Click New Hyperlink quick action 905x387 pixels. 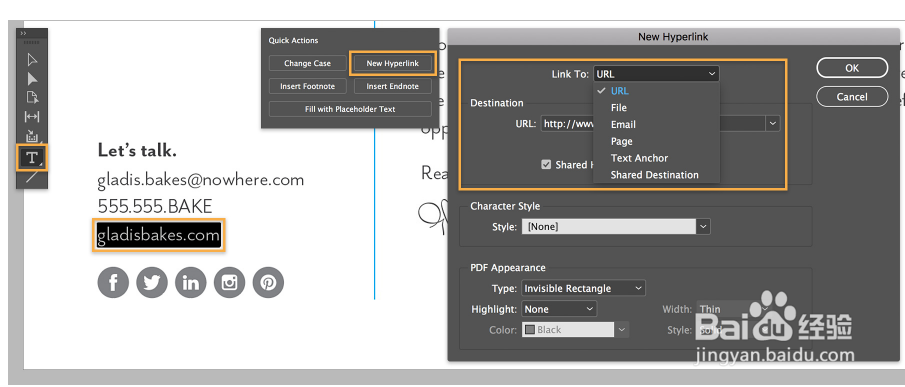[x=392, y=63]
